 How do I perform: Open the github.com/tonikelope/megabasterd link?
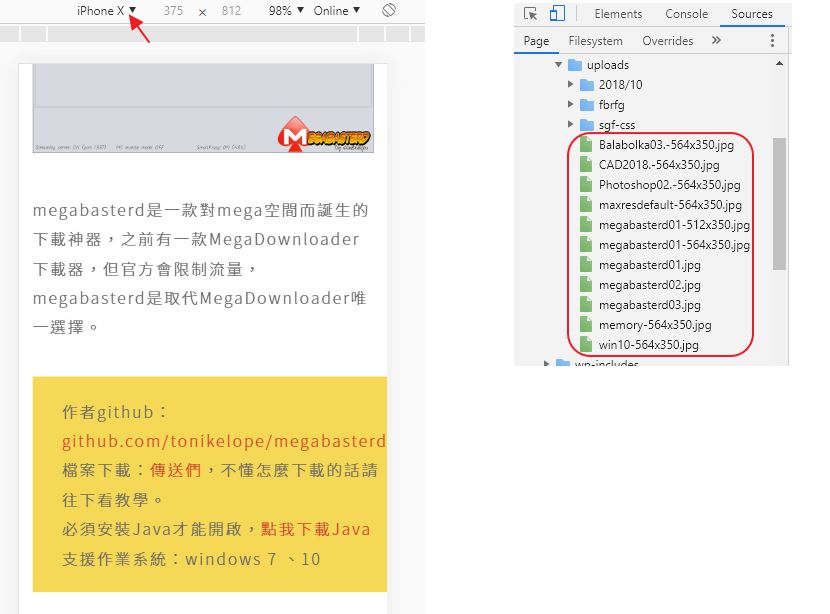coord(223,441)
